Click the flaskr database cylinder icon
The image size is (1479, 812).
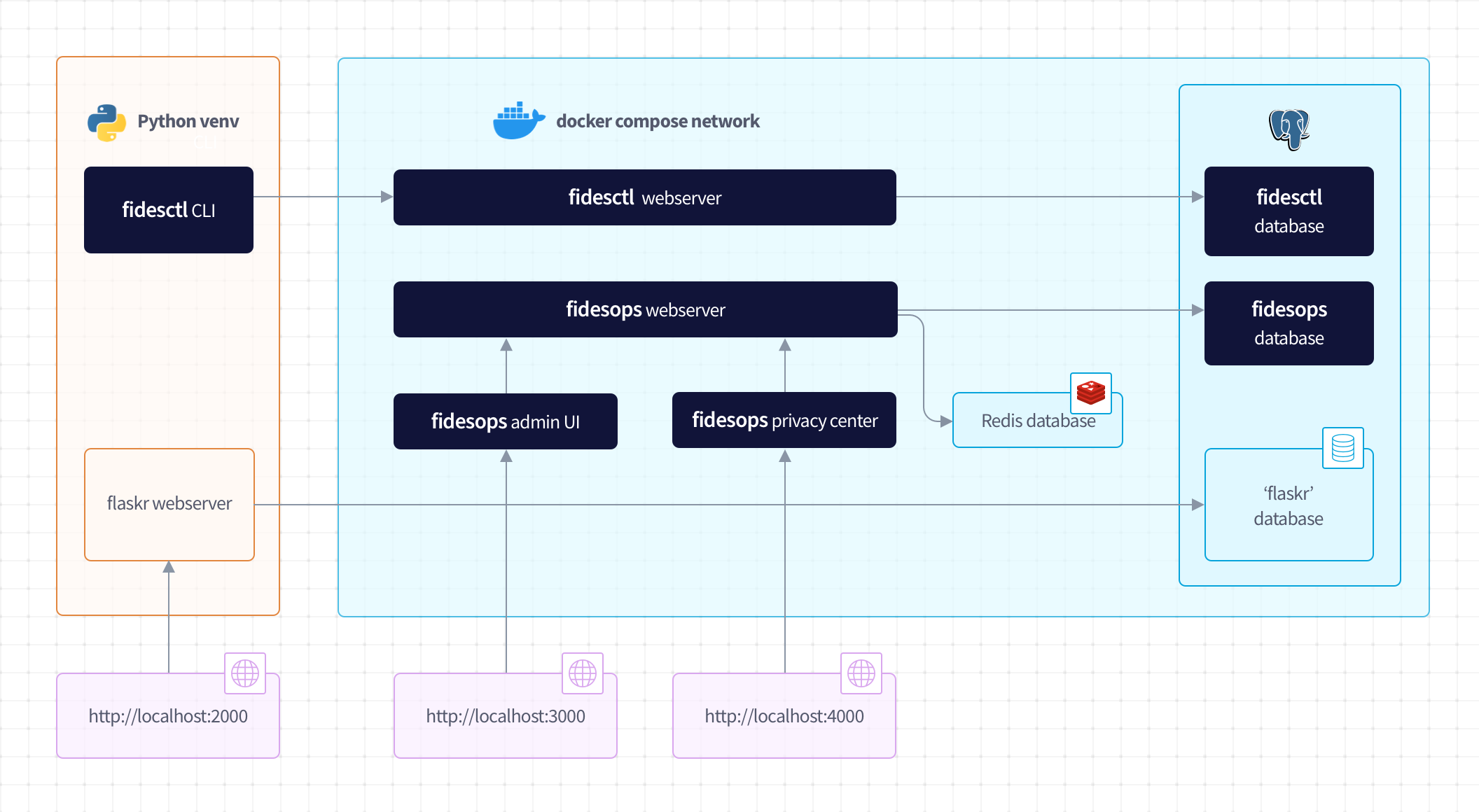pos(1342,448)
